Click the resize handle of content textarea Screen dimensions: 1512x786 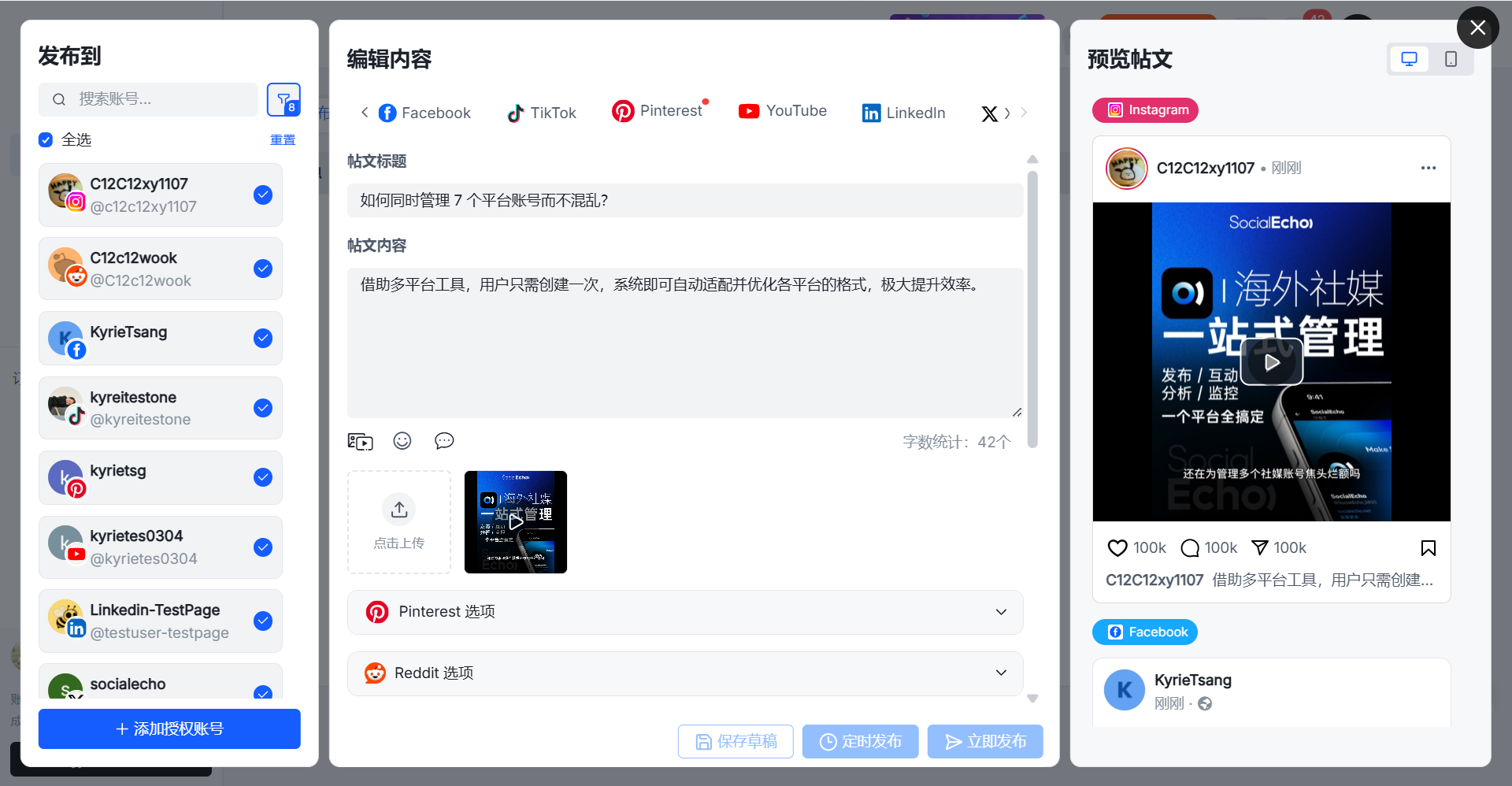[x=1017, y=412]
